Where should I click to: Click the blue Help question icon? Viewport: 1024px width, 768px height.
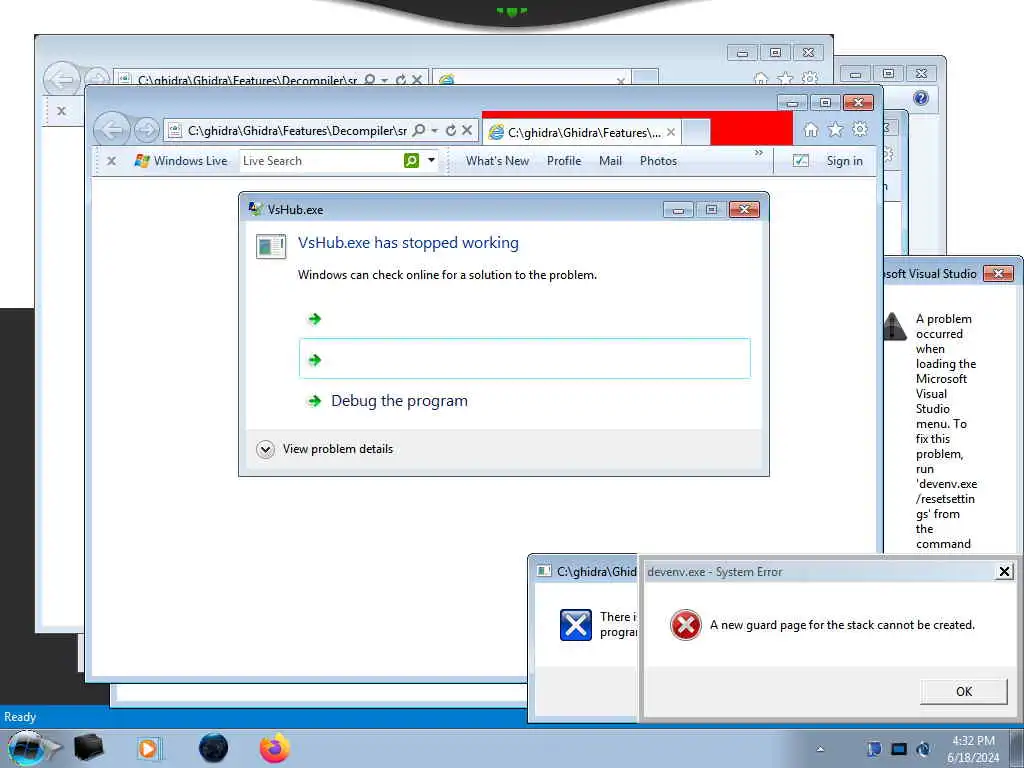click(921, 98)
